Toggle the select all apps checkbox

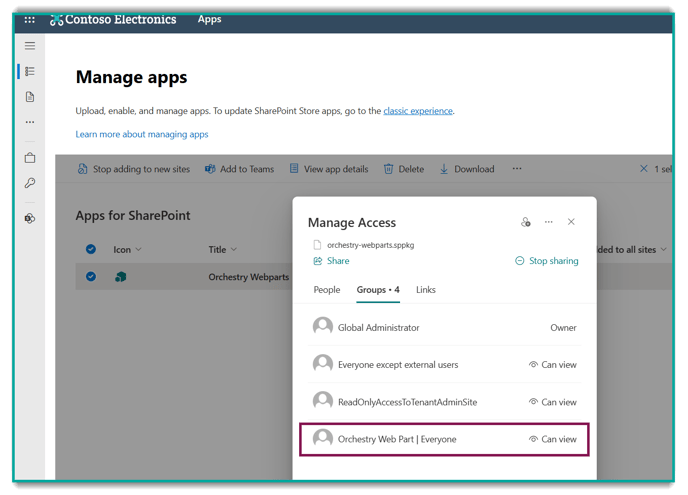pyautogui.click(x=91, y=249)
